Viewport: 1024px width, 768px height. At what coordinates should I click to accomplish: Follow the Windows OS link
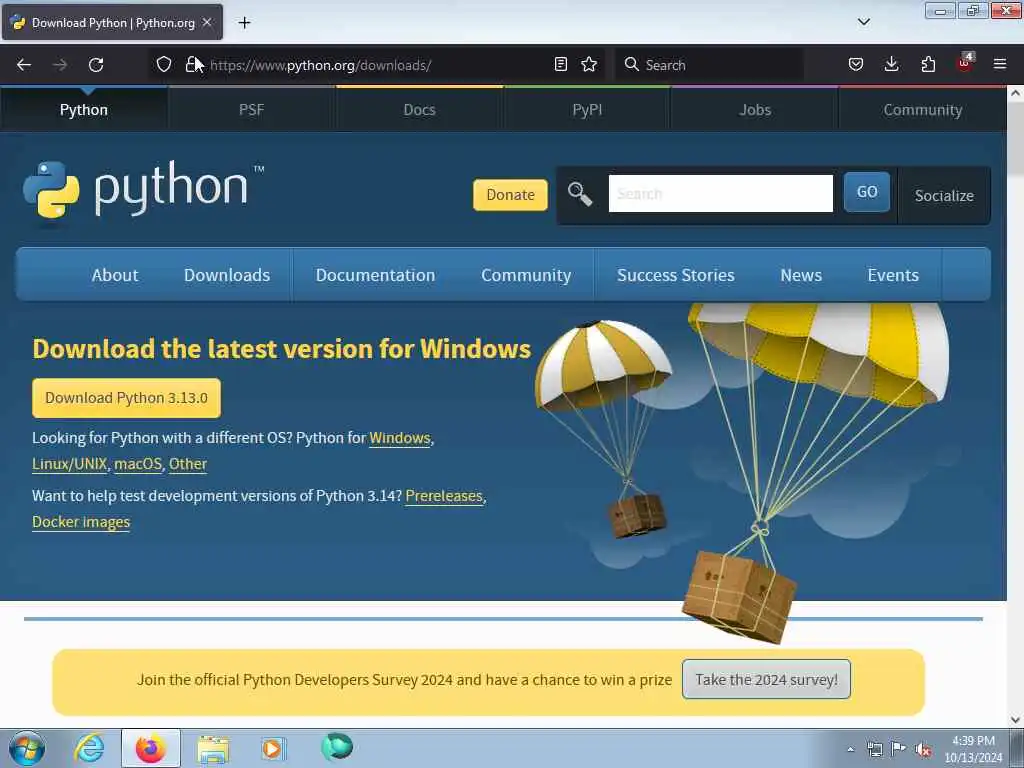tap(400, 438)
